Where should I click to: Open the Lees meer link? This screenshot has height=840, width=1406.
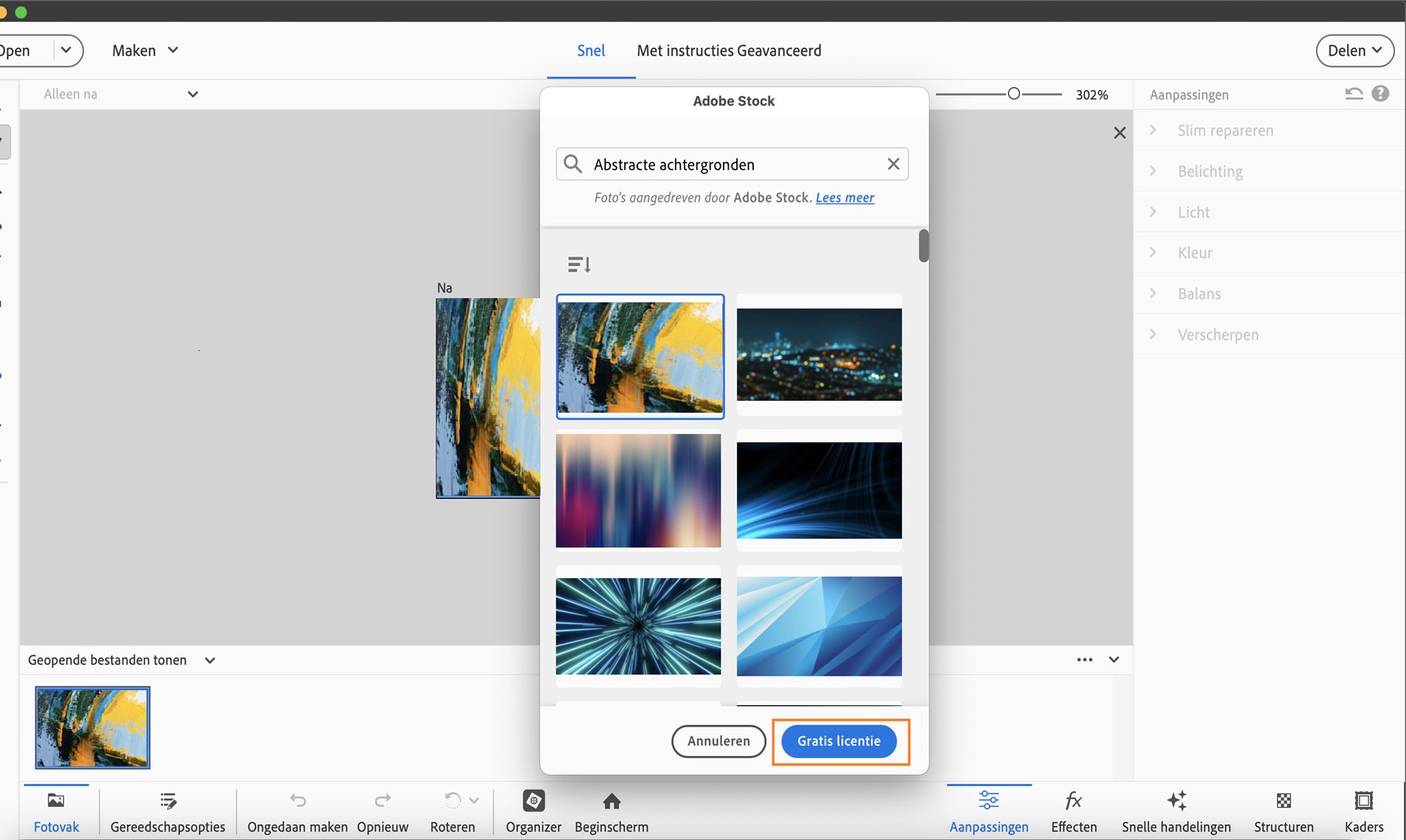844,197
